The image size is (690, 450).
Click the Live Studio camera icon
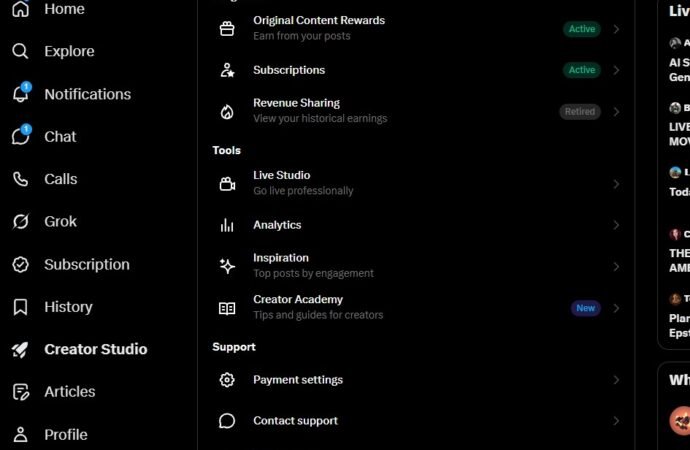227,184
